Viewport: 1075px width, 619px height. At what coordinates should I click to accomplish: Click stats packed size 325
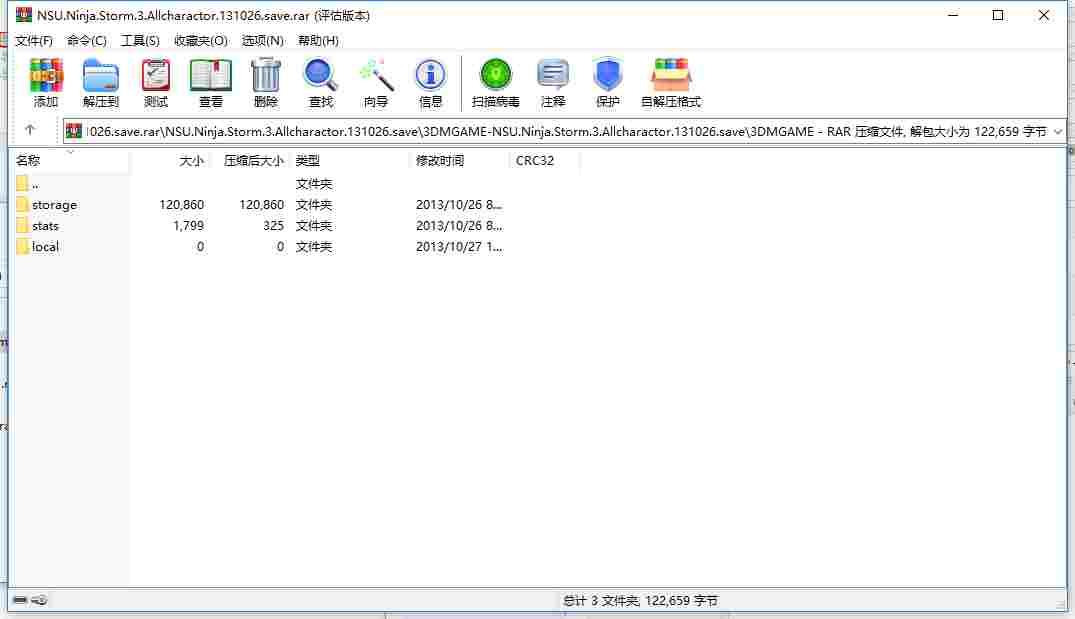tap(274, 226)
